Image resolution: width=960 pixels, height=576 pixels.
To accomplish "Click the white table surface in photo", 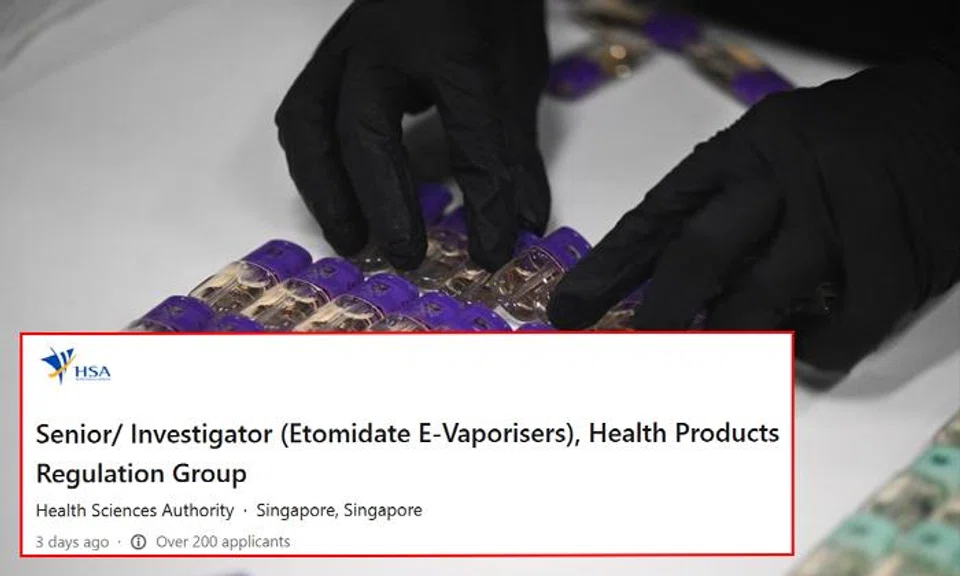I will pyautogui.click(x=135, y=153).
